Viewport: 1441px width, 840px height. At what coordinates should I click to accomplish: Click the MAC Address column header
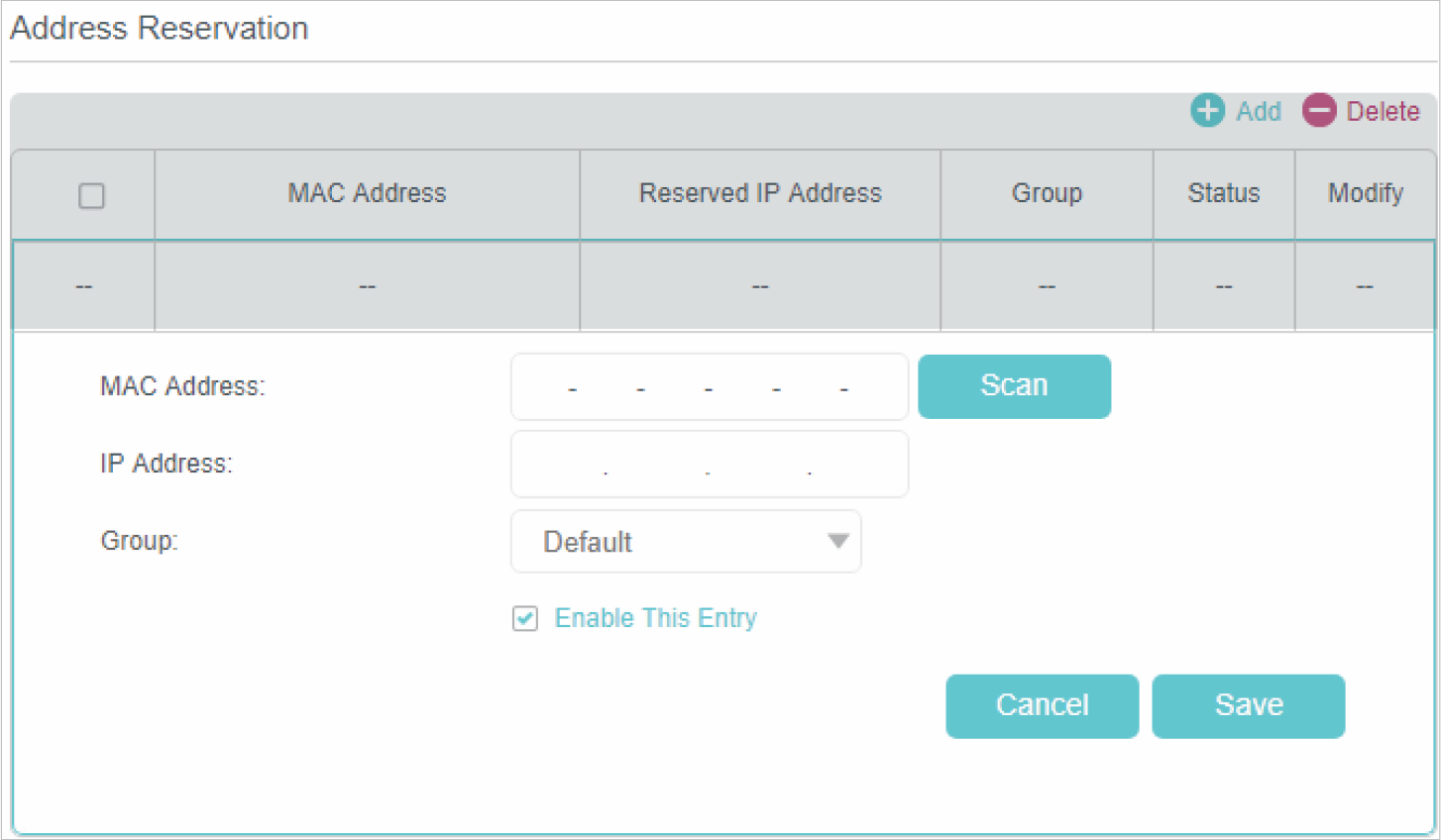click(x=367, y=193)
